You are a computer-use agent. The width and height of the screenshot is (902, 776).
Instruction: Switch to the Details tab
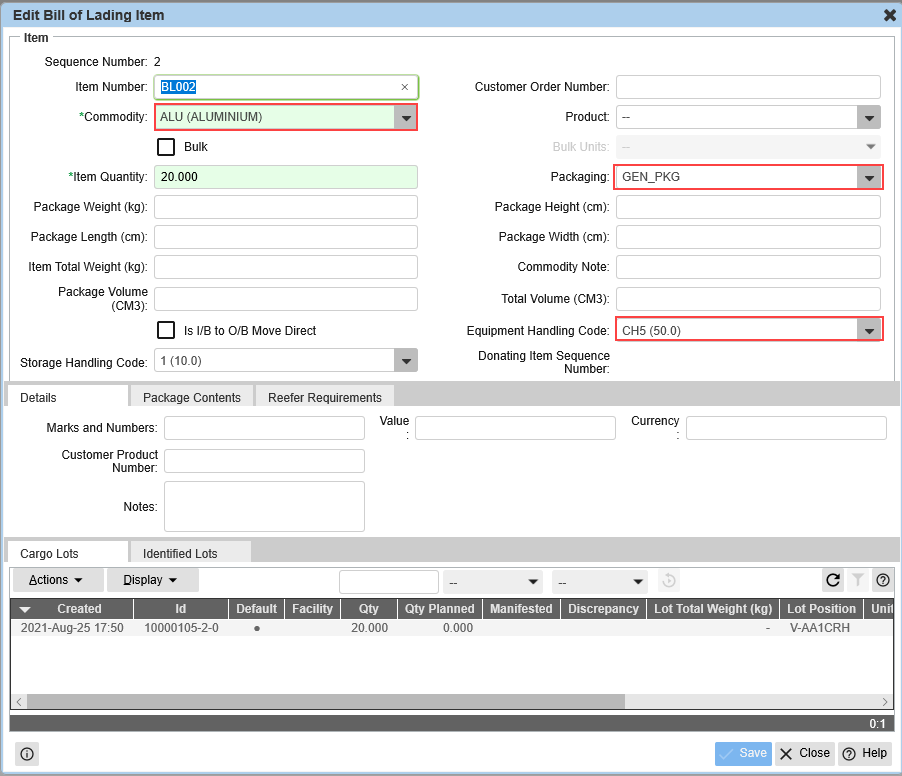pyautogui.click(x=67, y=397)
